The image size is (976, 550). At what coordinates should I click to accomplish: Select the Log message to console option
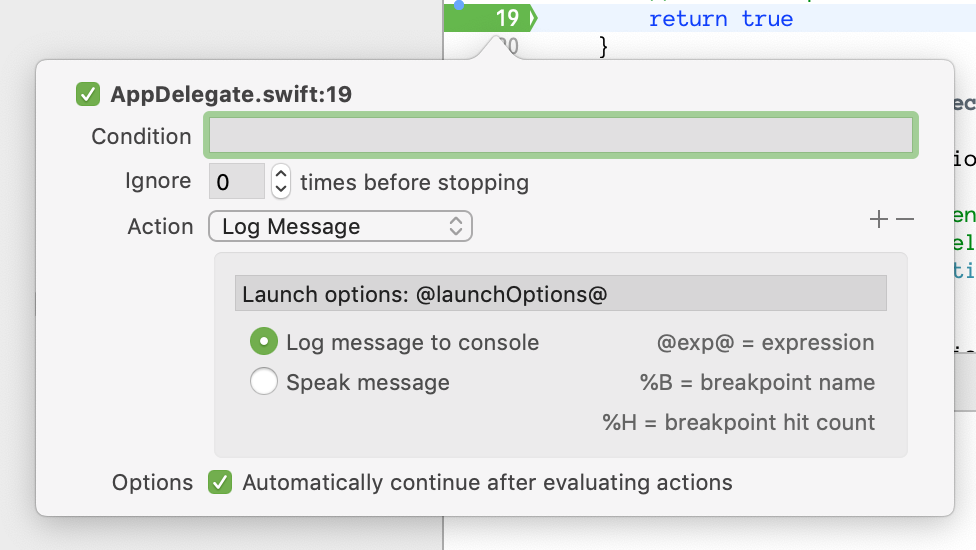[263, 342]
